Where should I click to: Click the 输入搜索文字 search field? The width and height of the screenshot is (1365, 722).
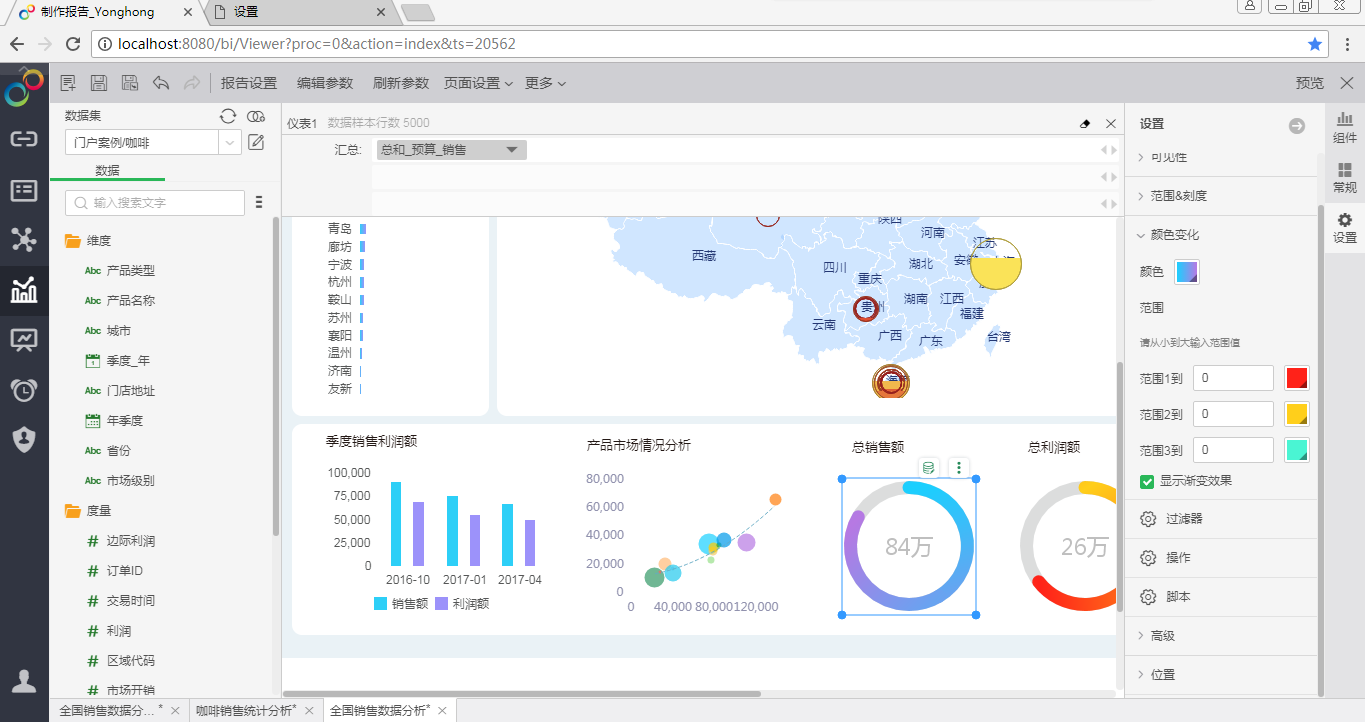click(x=155, y=203)
